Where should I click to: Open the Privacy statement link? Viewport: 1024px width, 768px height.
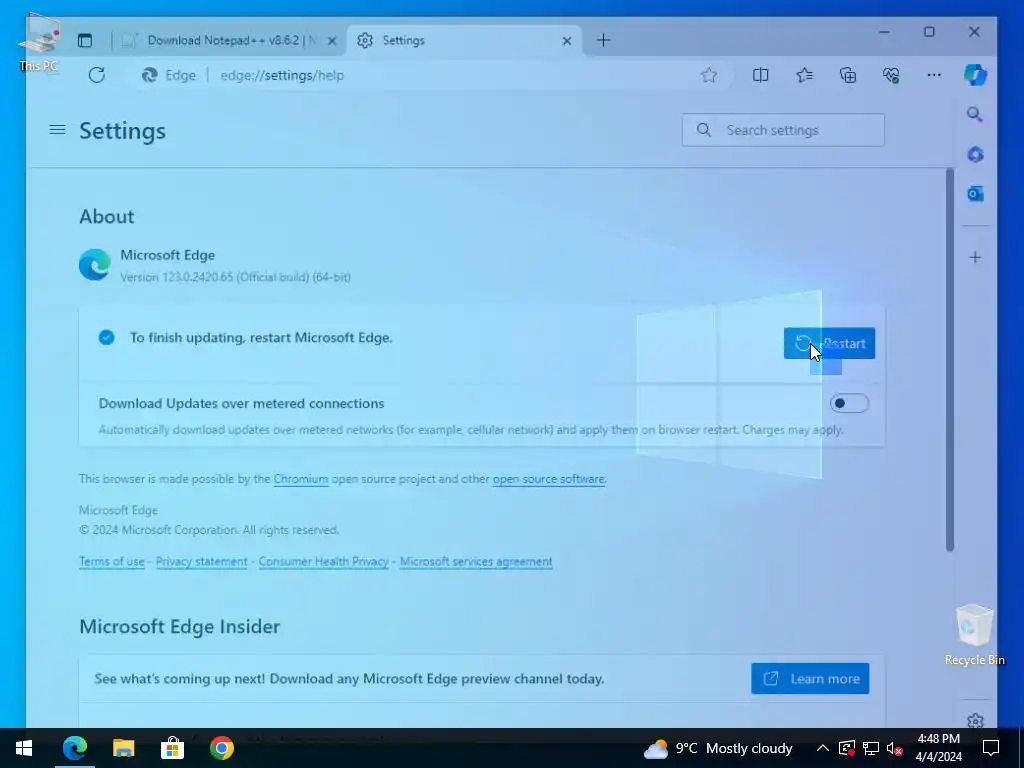(x=201, y=562)
